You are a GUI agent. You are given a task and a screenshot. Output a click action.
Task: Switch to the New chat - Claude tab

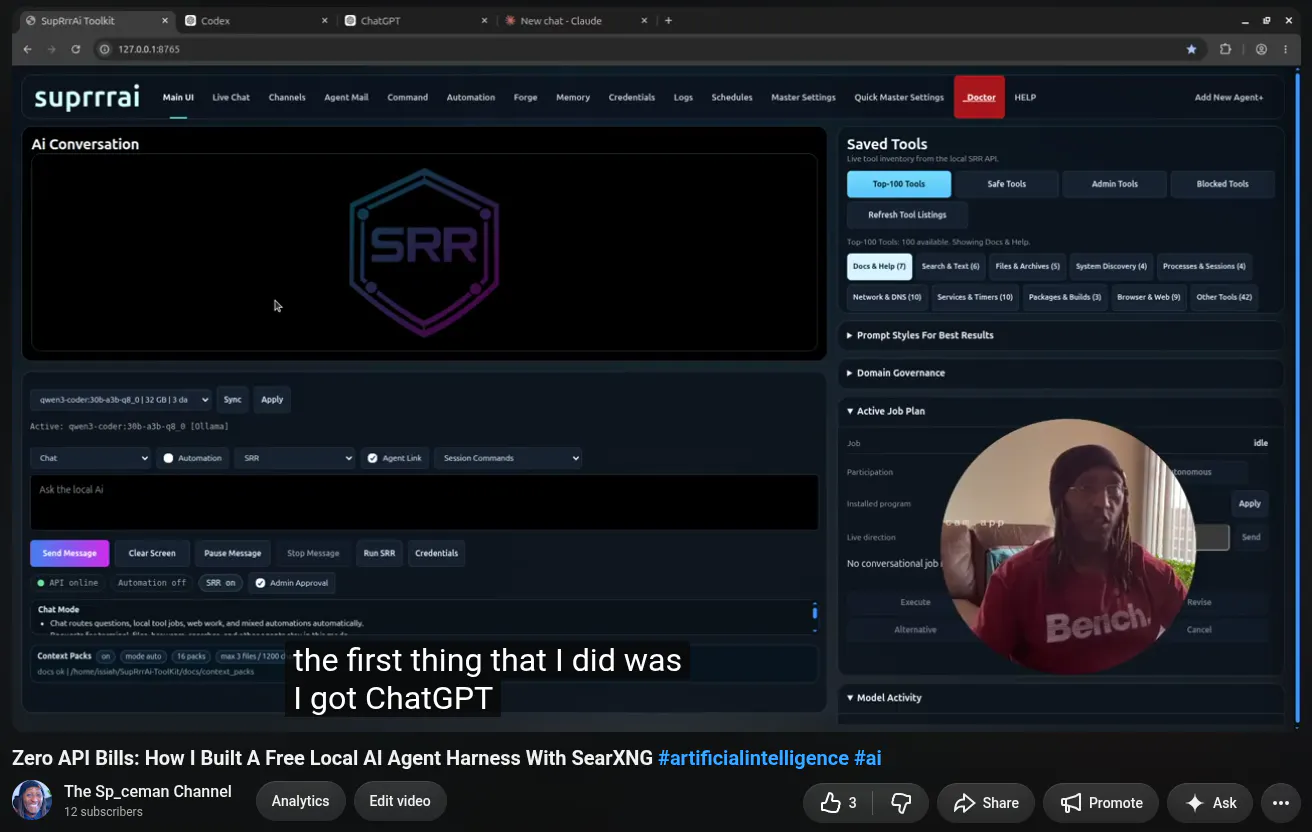tap(575, 20)
